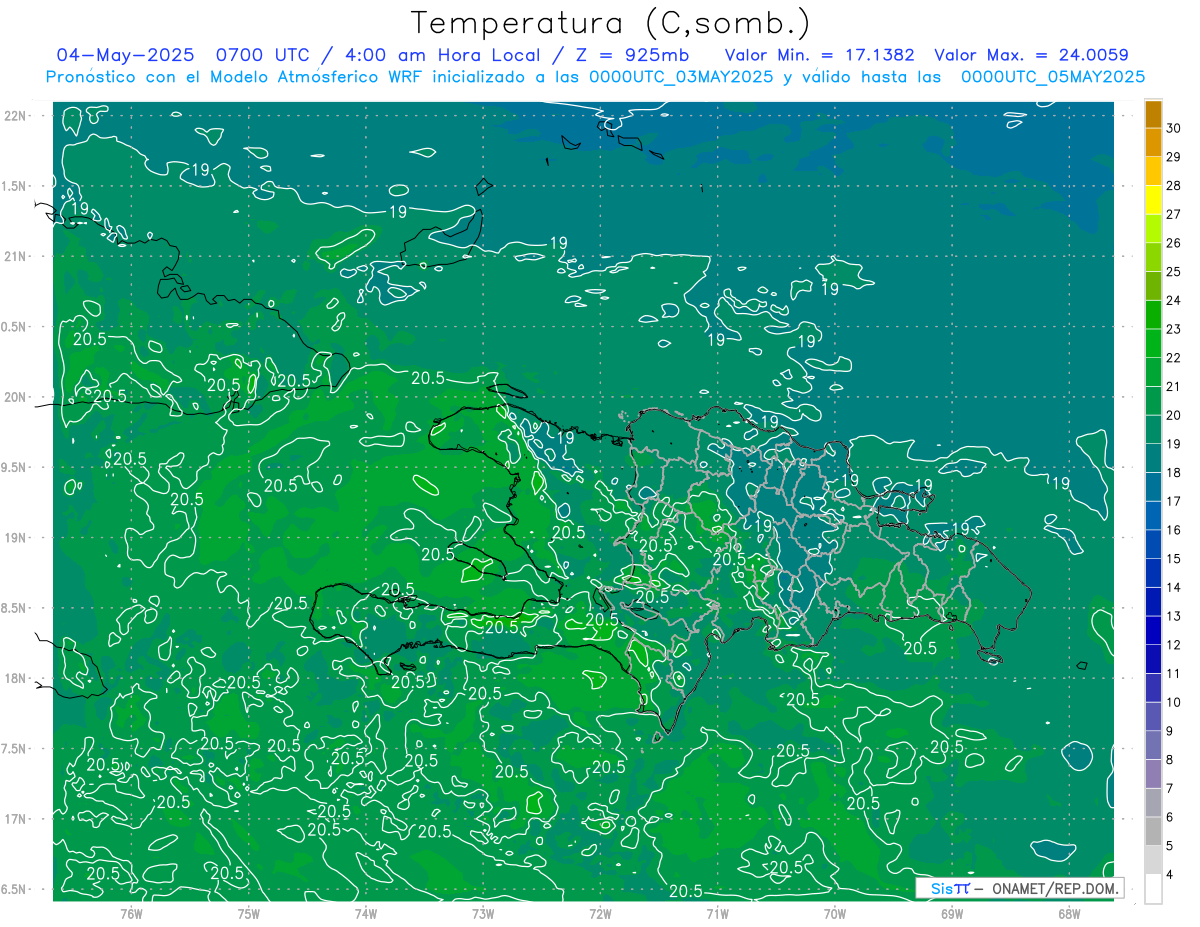The height and width of the screenshot is (927, 1200).
Task: Click the color scale label 22
Action: pos(1174,358)
